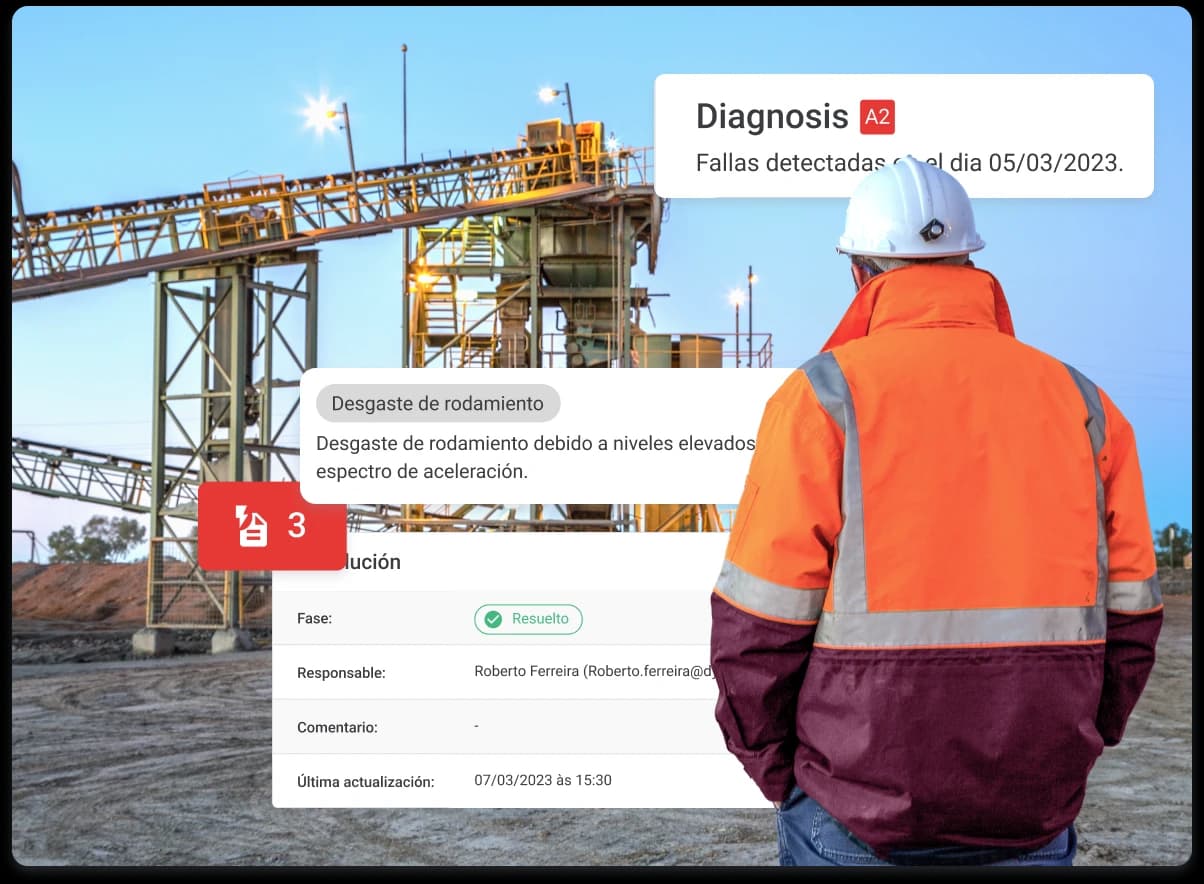The width and height of the screenshot is (1204, 884).
Task: Click the number 3 on the red badge
Action: click(x=297, y=525)
